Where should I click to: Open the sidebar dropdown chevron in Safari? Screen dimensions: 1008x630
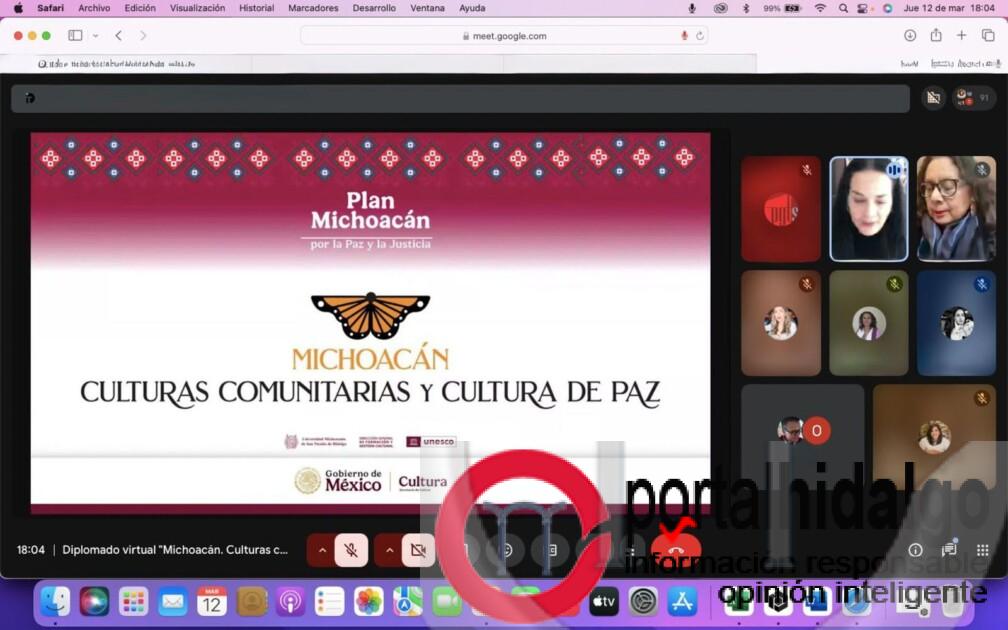96,35
